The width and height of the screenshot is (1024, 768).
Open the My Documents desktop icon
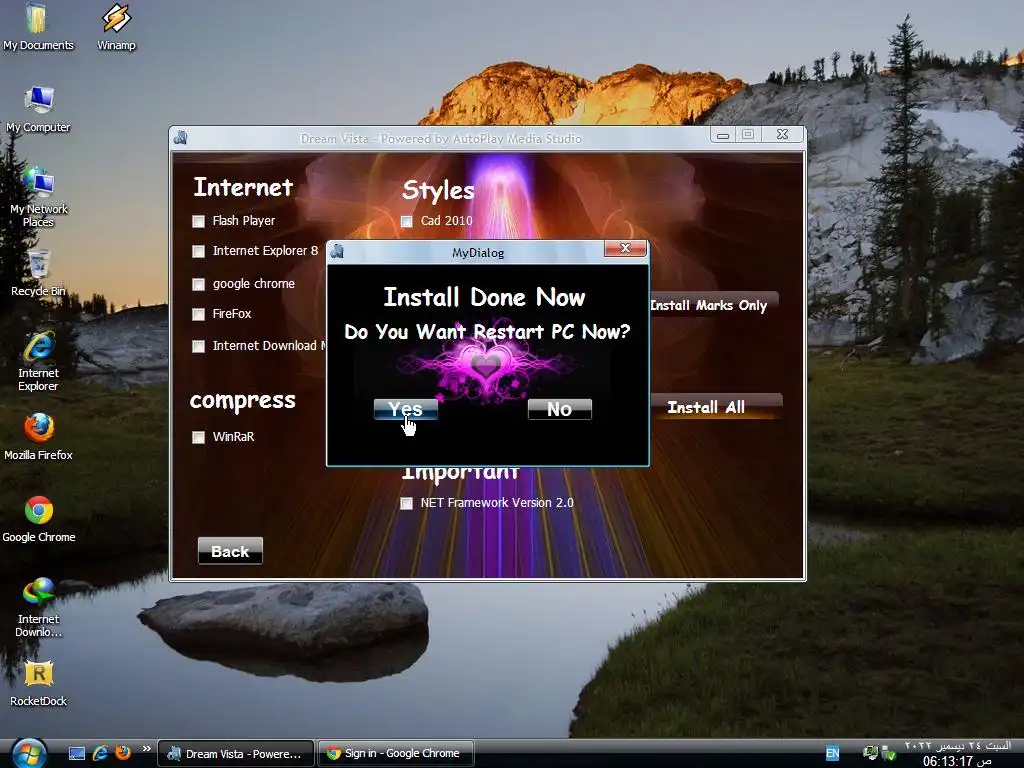pos(38,26)
